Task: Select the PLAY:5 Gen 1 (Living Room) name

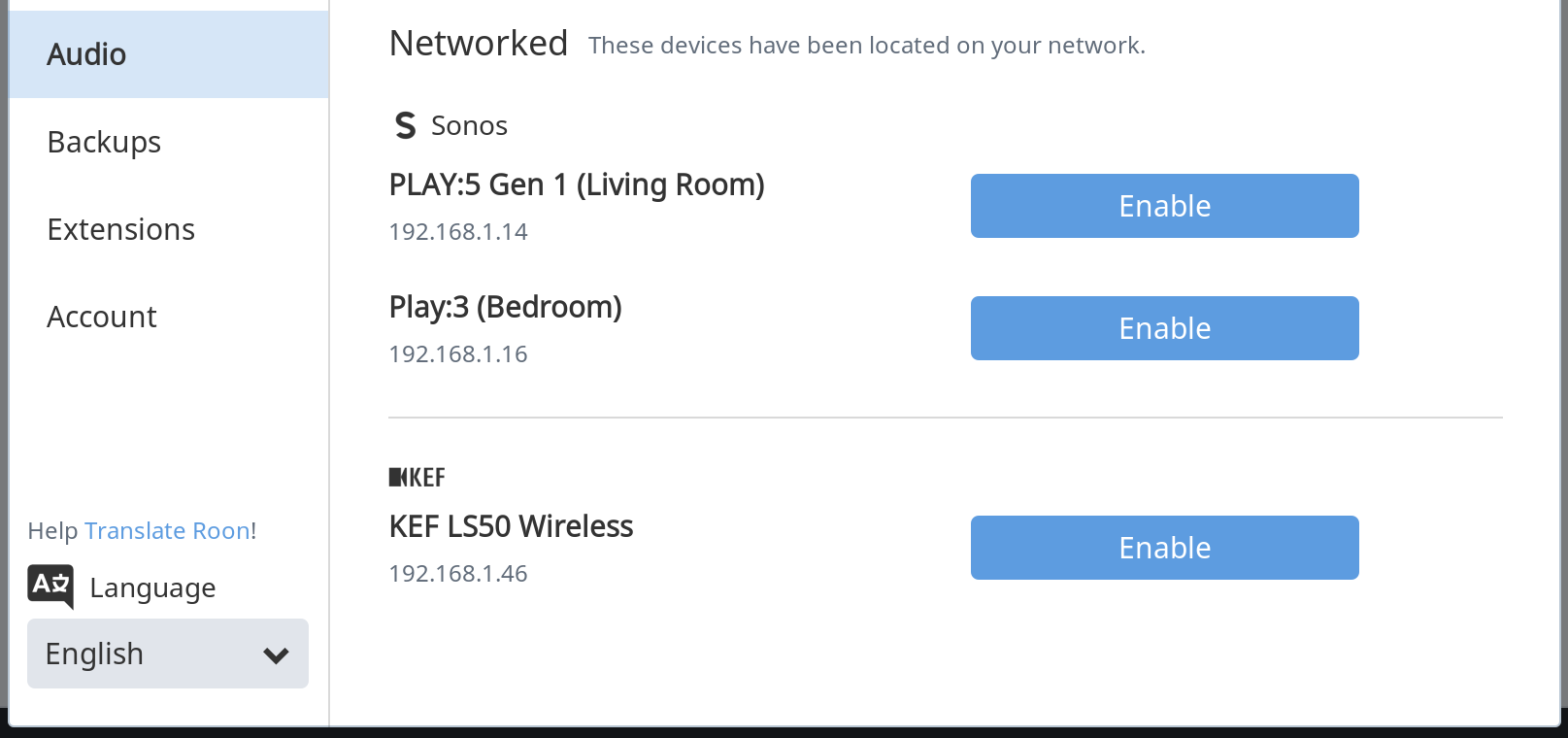Action: tap(577, 184)
